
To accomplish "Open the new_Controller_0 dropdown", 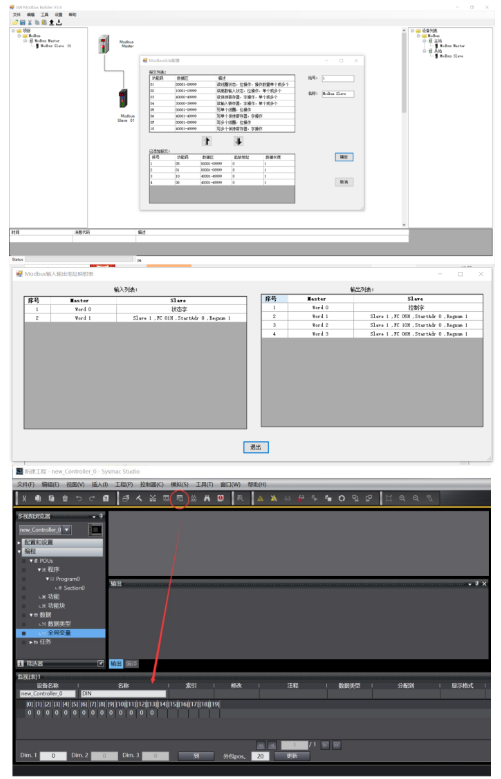I will (67, 530).
